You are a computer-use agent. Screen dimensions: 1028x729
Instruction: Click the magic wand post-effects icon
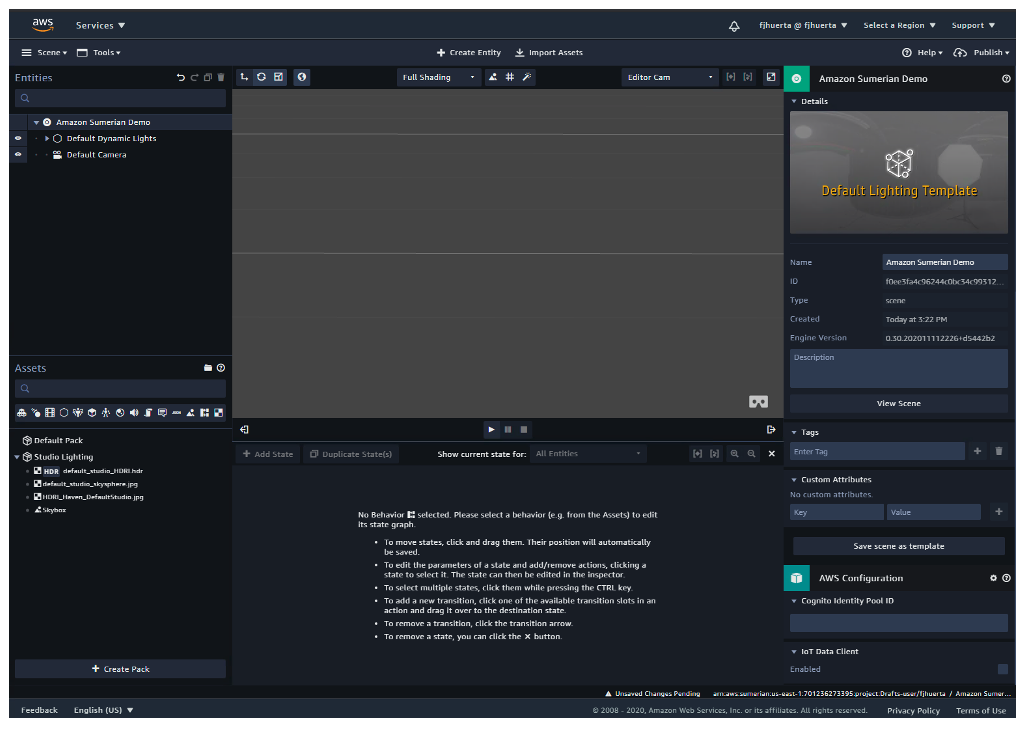click(526, 77)
